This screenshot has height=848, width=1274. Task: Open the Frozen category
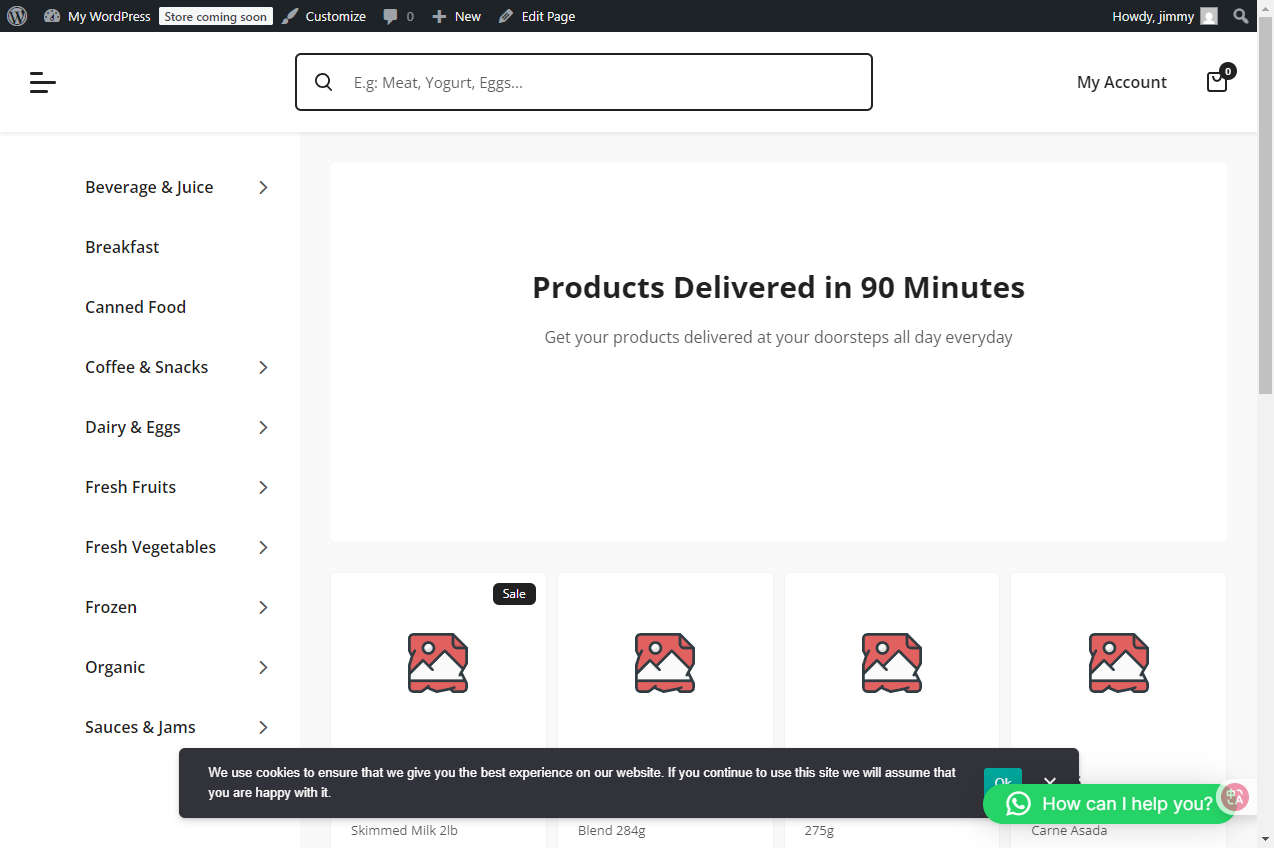pos(111,607)
